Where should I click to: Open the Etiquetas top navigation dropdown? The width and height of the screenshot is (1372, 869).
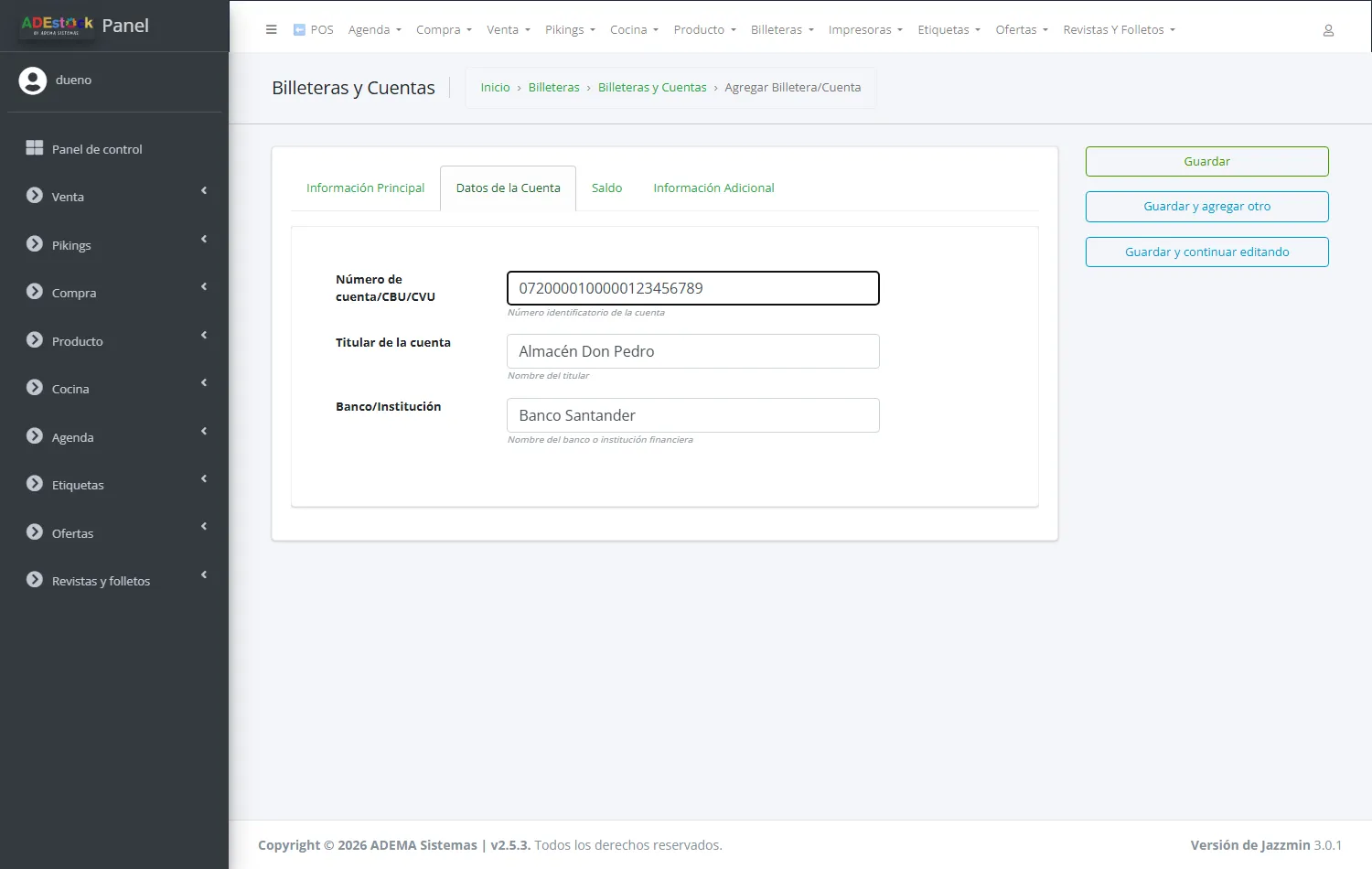point(949,30)
